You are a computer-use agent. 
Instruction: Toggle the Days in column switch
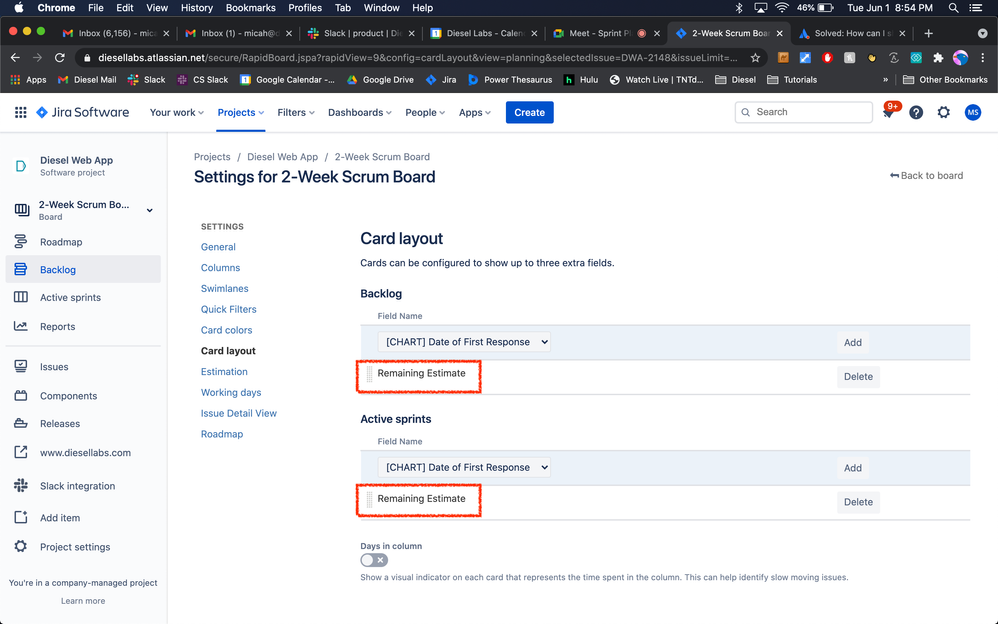tap(374, 560)
